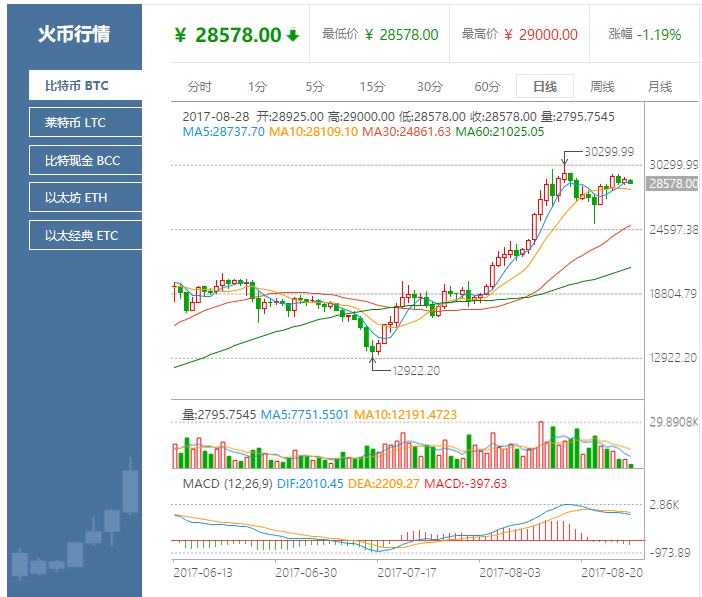Click the volume MA5:7751.5501 label

(x=304, y=414)
